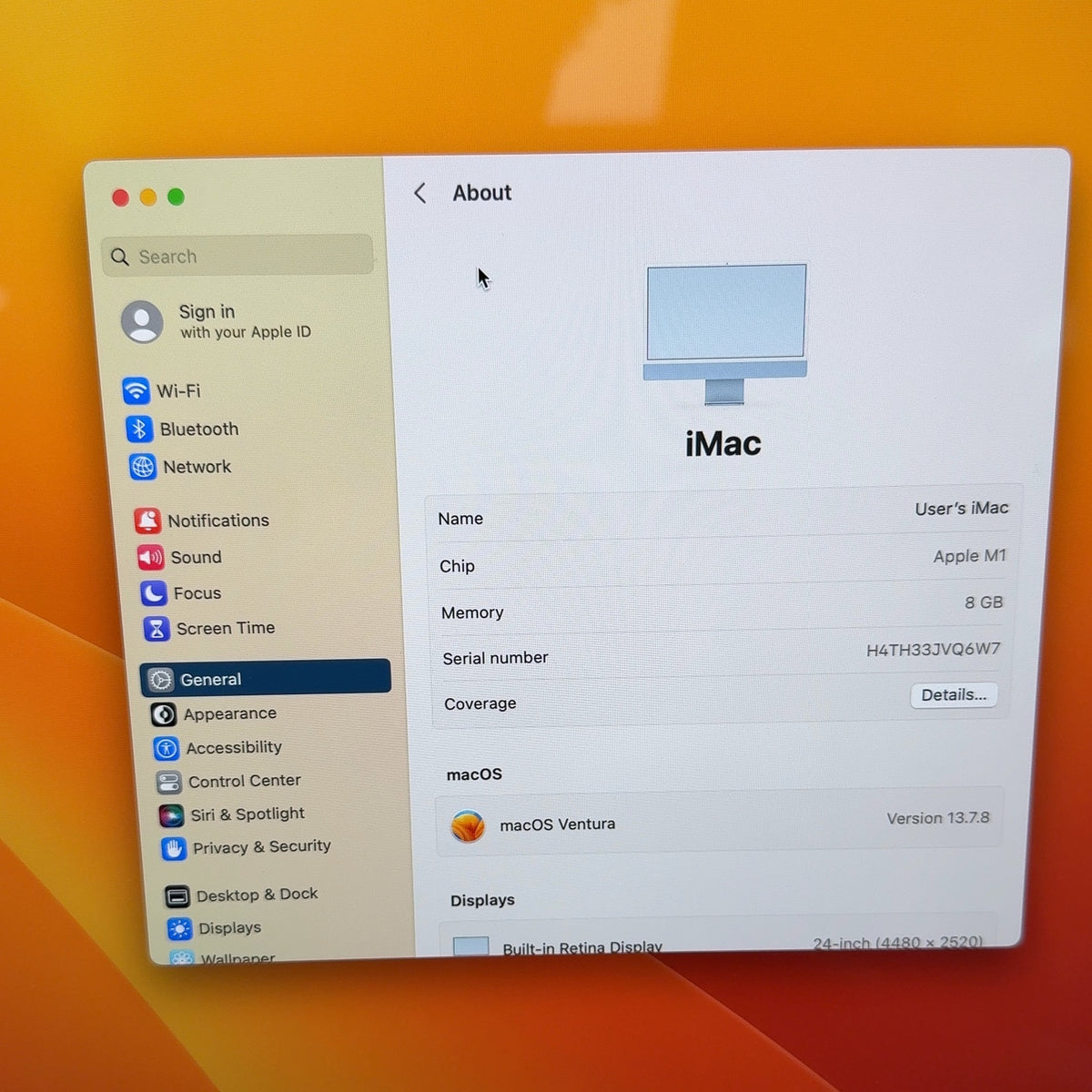Select the Notifications label
Viewport: 1092px width, 1092px height.
click(218, 521)
